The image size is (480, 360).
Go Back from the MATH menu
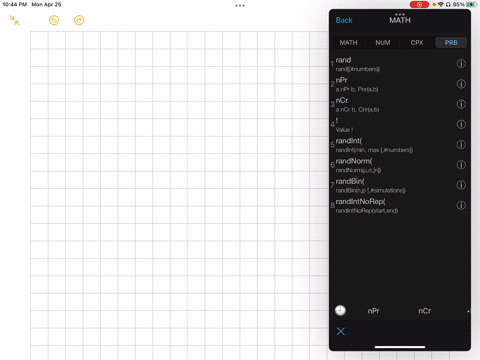coord(344,20)
